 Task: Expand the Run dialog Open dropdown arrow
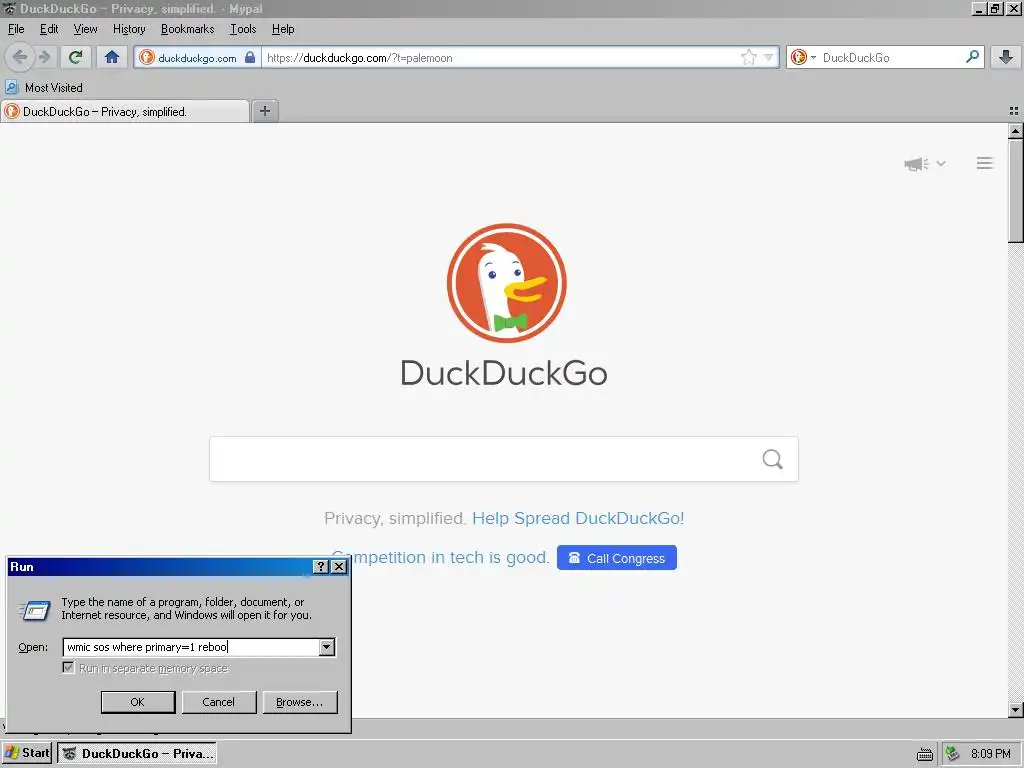(x=327, y=647)
